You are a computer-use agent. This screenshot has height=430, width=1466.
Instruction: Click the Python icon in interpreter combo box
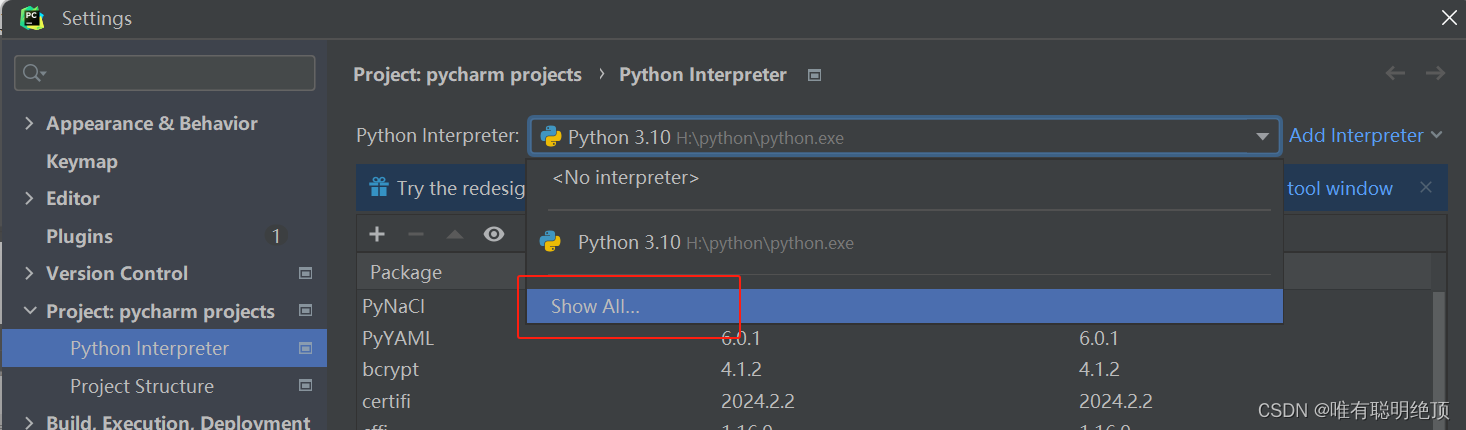pos(551,137)
